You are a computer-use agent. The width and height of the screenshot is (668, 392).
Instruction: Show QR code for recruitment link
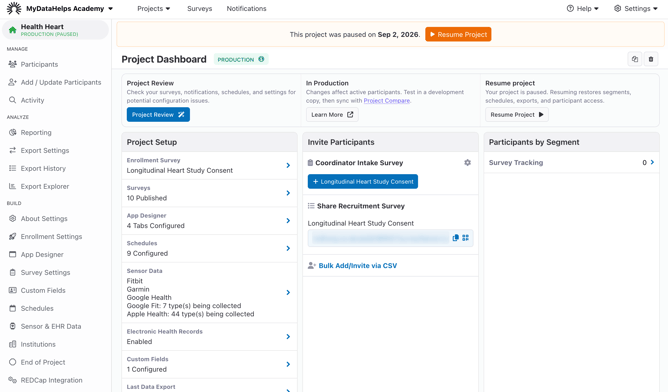(x=465, y=238)
